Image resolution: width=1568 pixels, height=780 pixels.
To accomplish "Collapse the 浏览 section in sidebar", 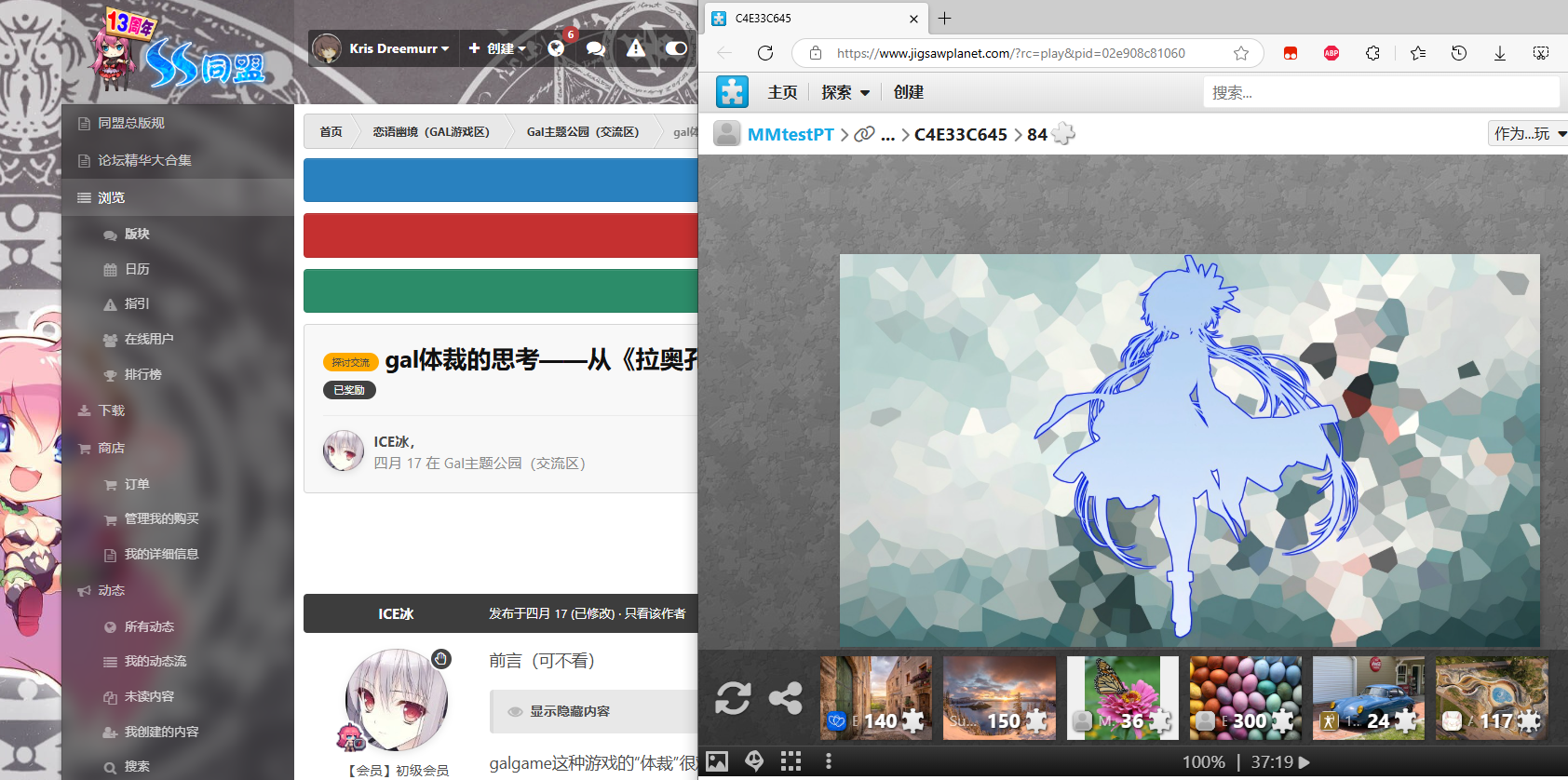I will 177,197.
